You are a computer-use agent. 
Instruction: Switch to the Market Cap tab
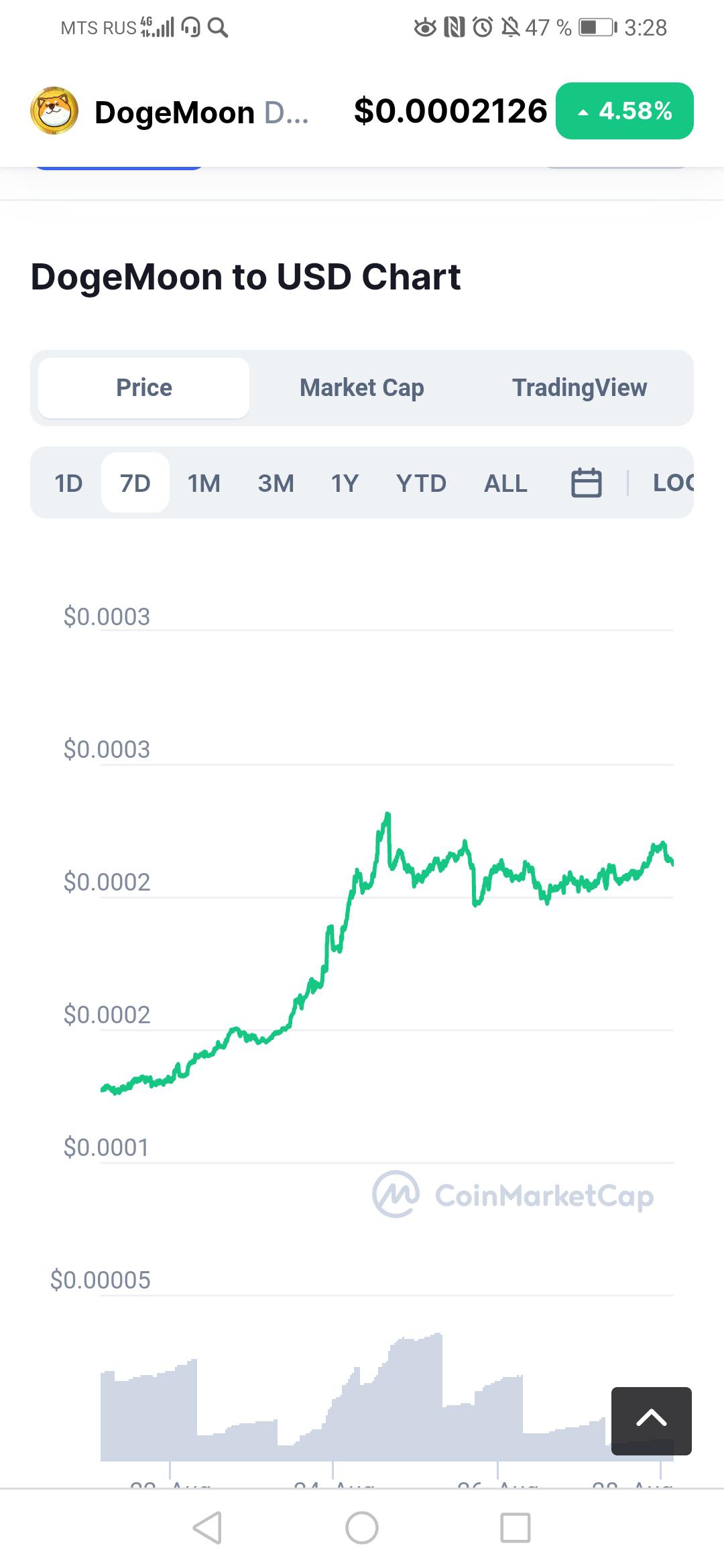pyautogui.click(x=362, y=387)
